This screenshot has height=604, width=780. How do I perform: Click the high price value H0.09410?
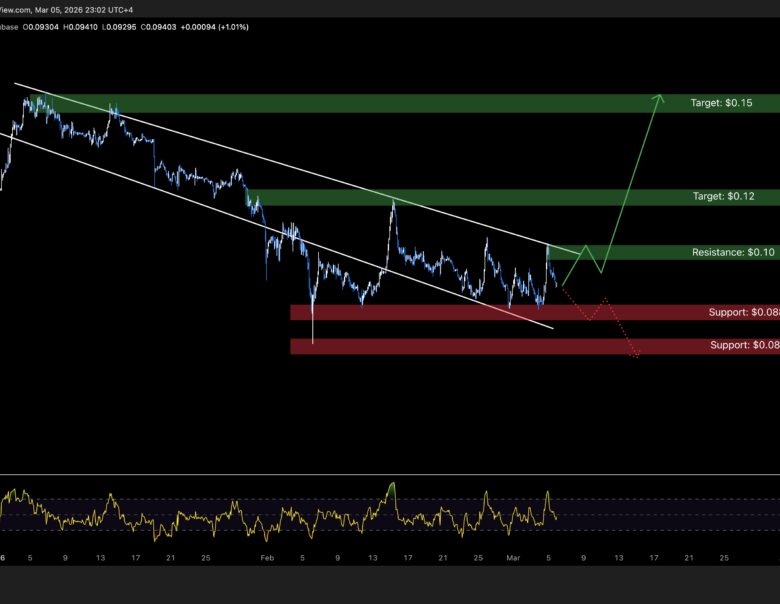point(83,27)
